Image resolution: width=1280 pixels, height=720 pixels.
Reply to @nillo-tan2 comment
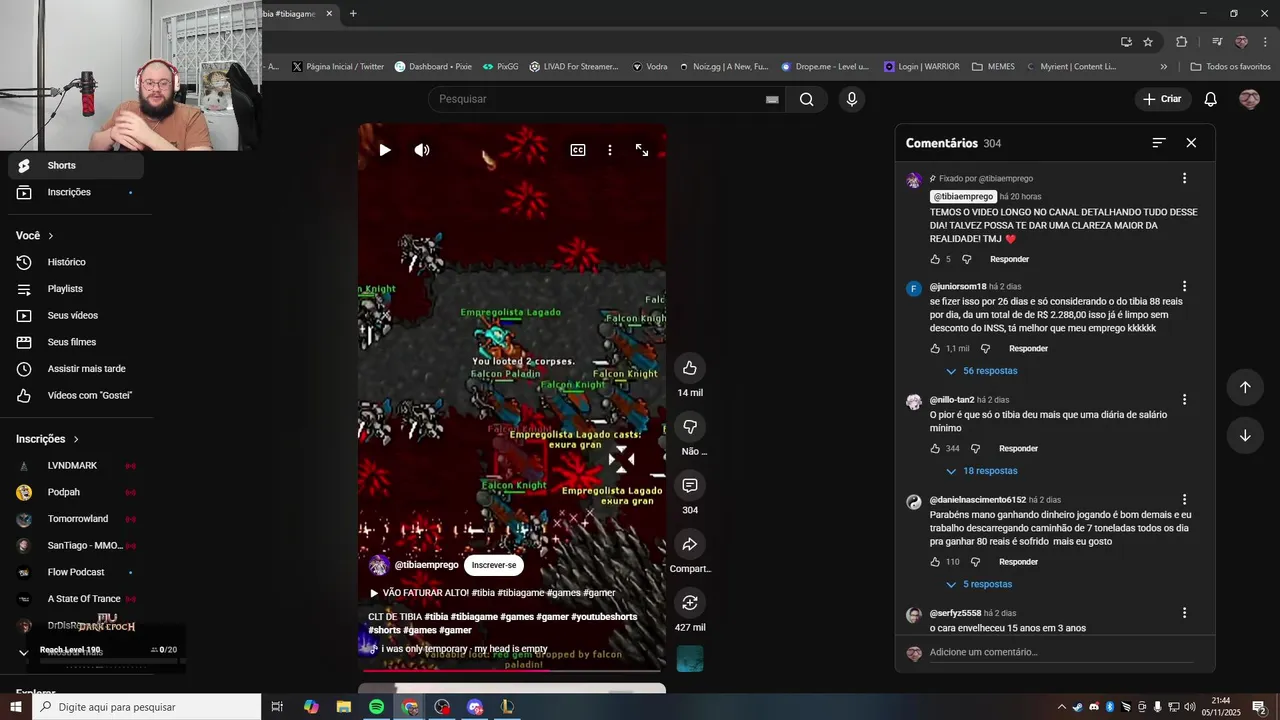[x=1018, y=448]
